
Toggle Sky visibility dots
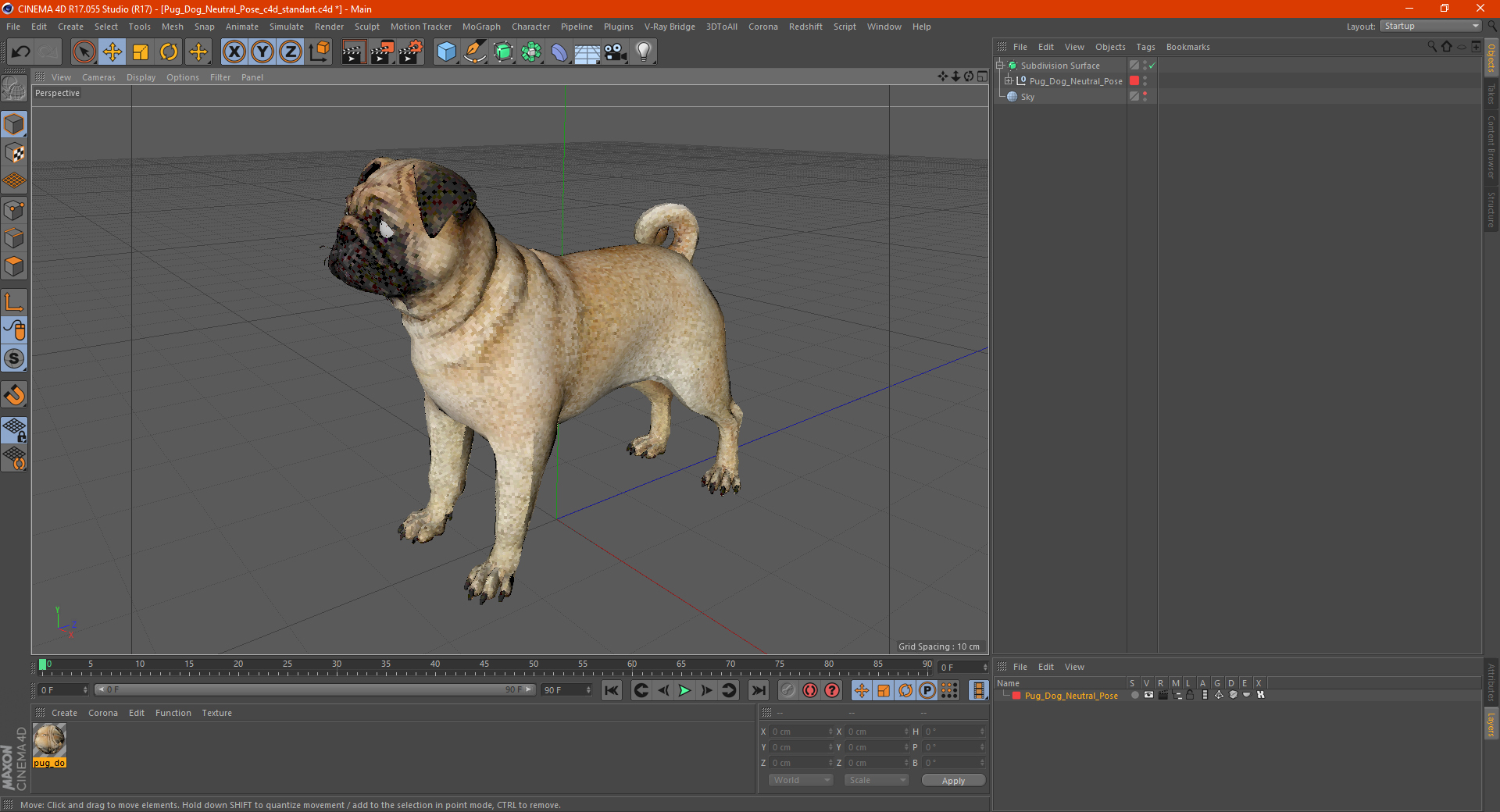[x=1145, y=96]
